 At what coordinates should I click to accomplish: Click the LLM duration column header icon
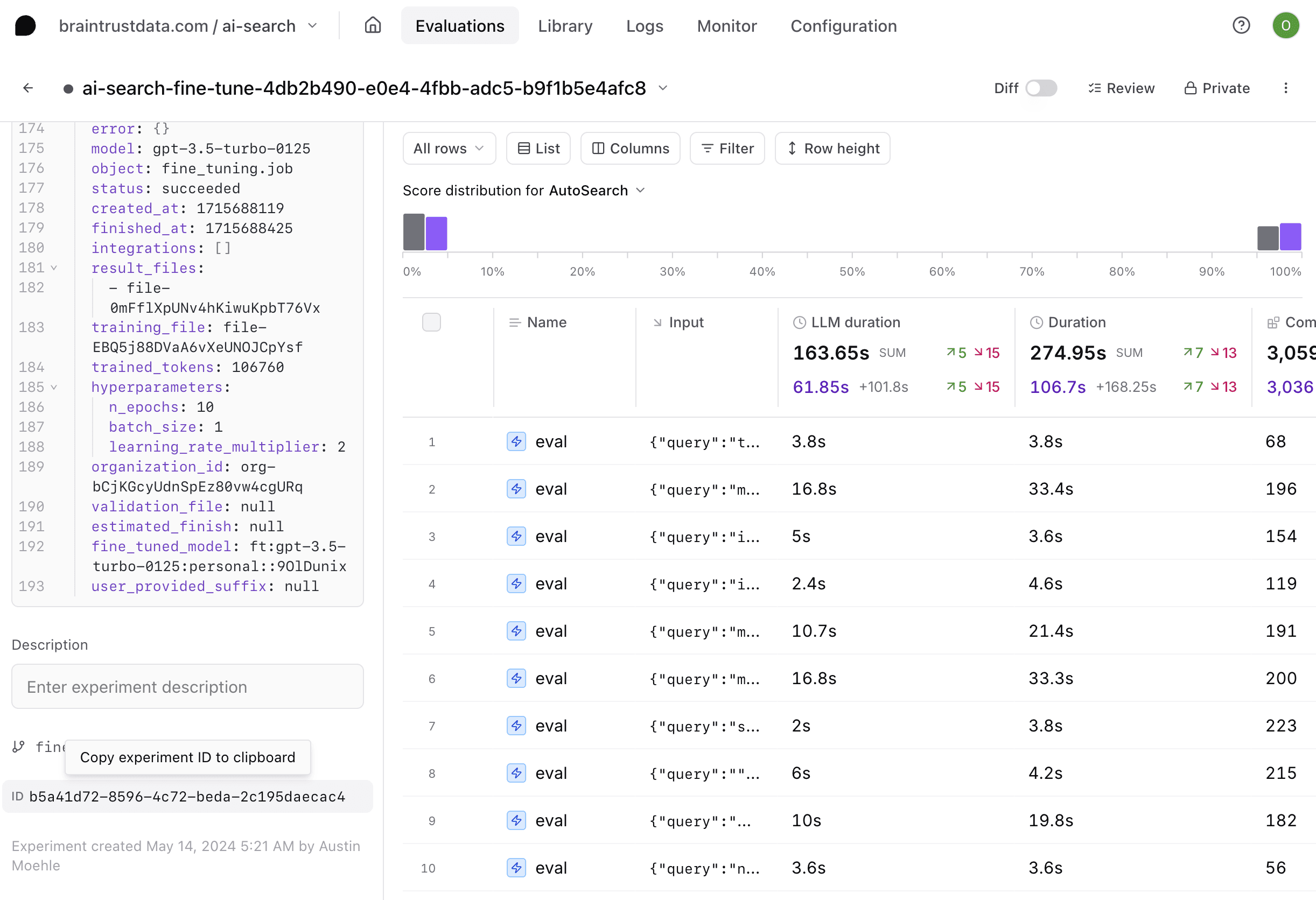800,322
